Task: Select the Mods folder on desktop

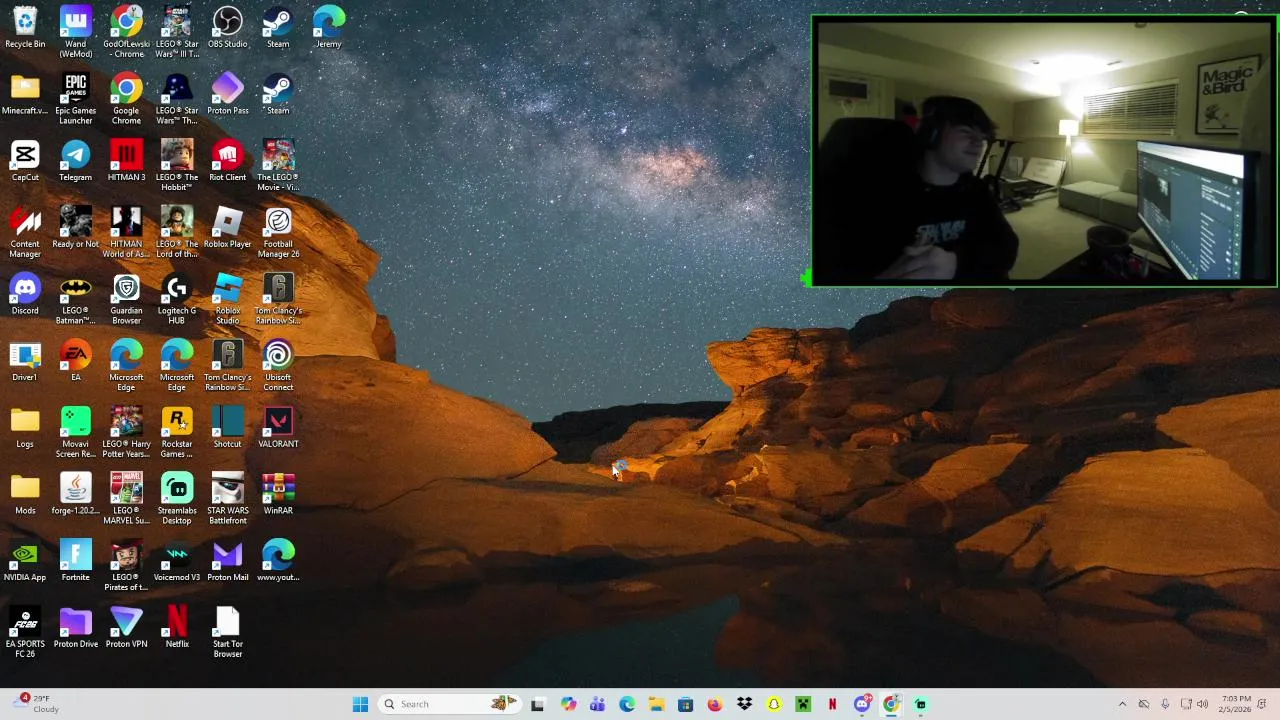Action: (x=25, y=495)
